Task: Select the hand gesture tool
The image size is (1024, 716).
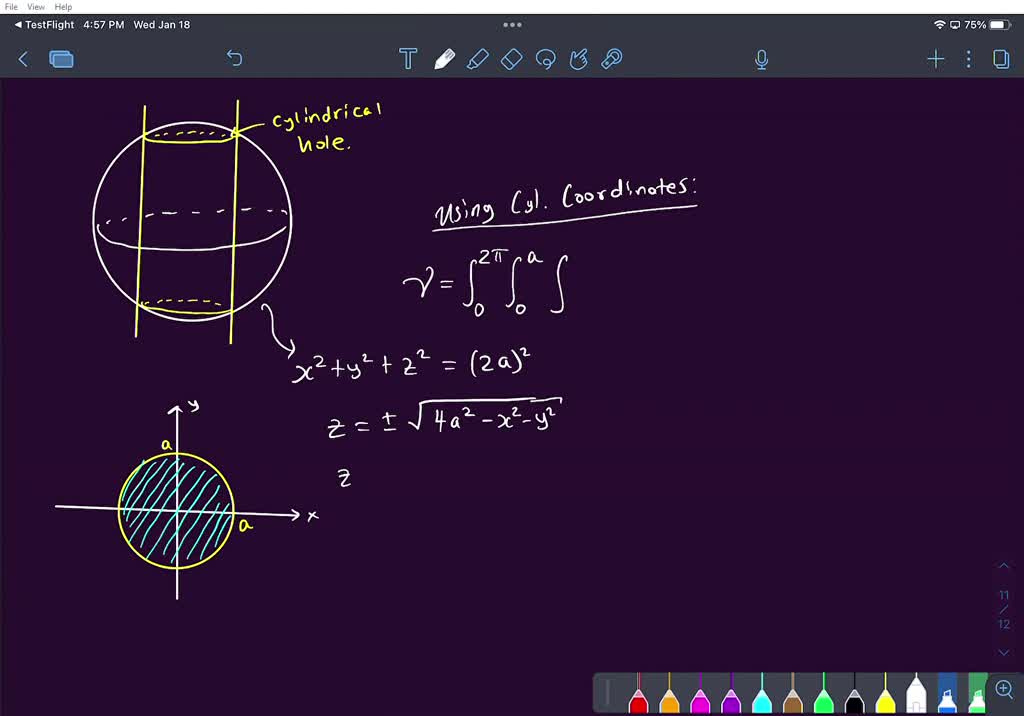Action: (579, 59)
